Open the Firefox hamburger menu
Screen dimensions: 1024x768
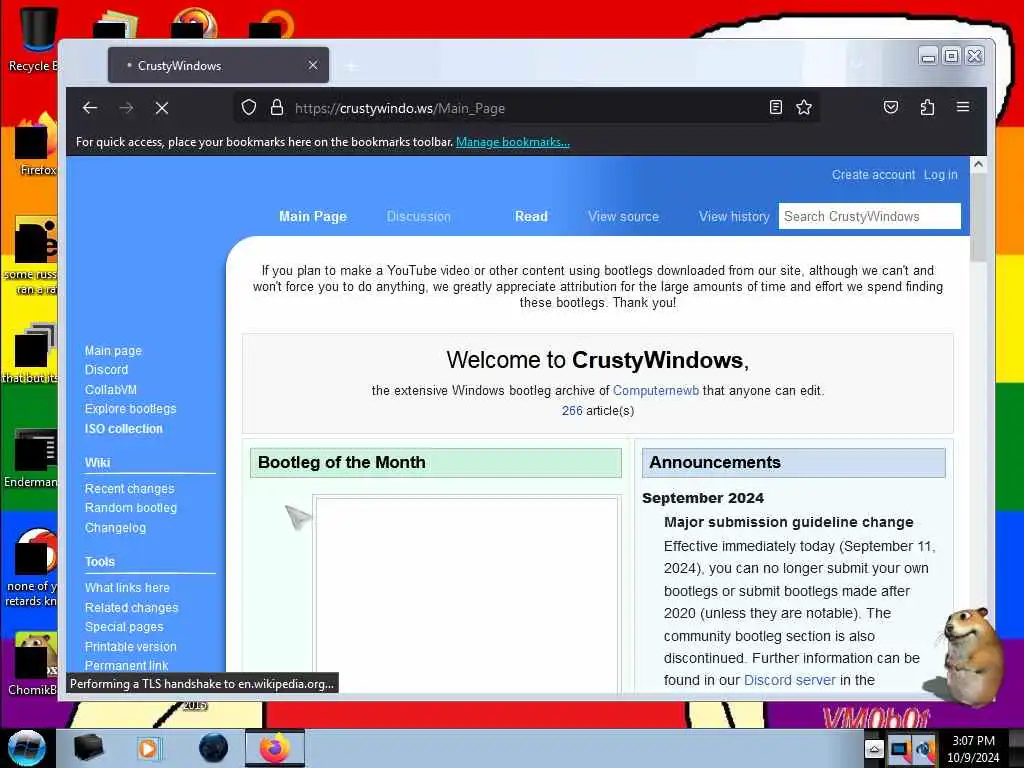963,107
